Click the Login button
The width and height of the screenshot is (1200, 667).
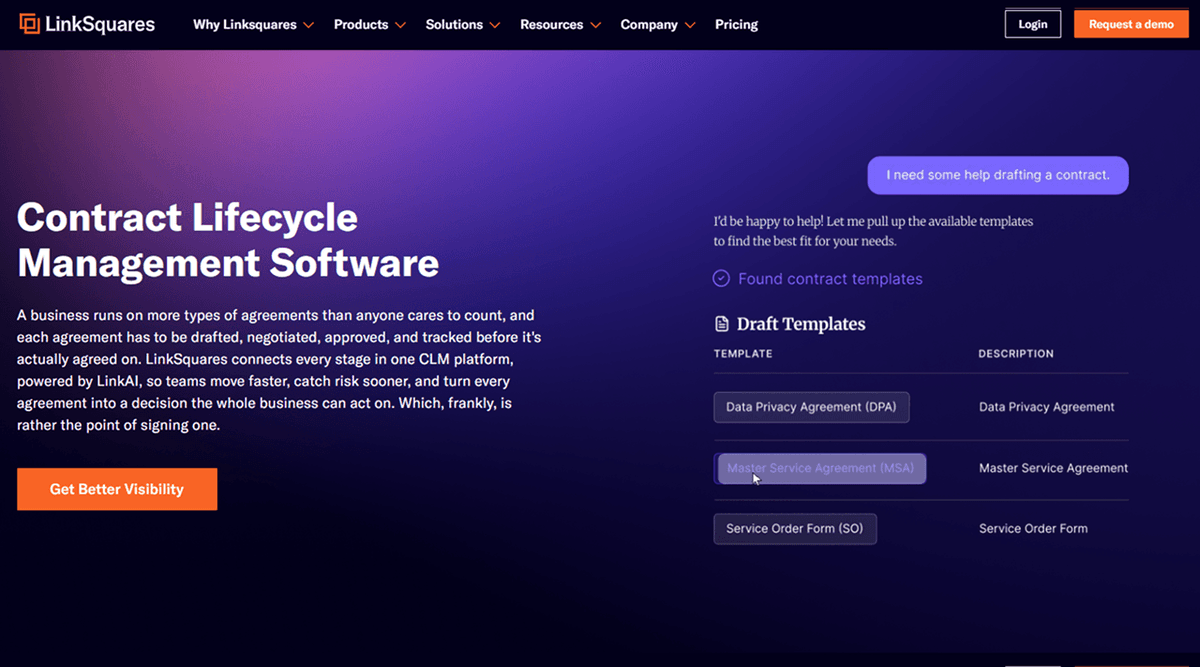1033,24
